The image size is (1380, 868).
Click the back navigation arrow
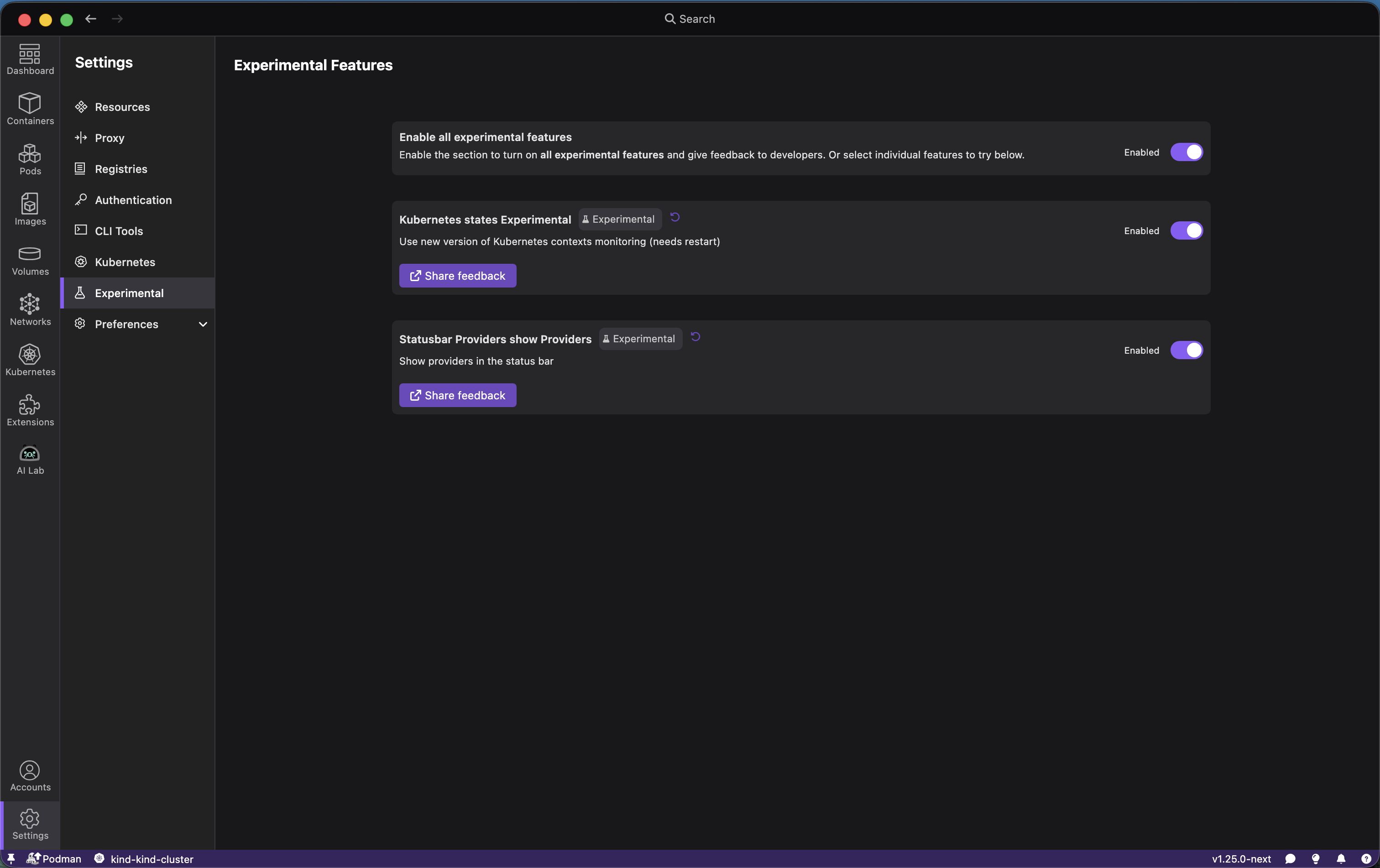tap(90, 19)
